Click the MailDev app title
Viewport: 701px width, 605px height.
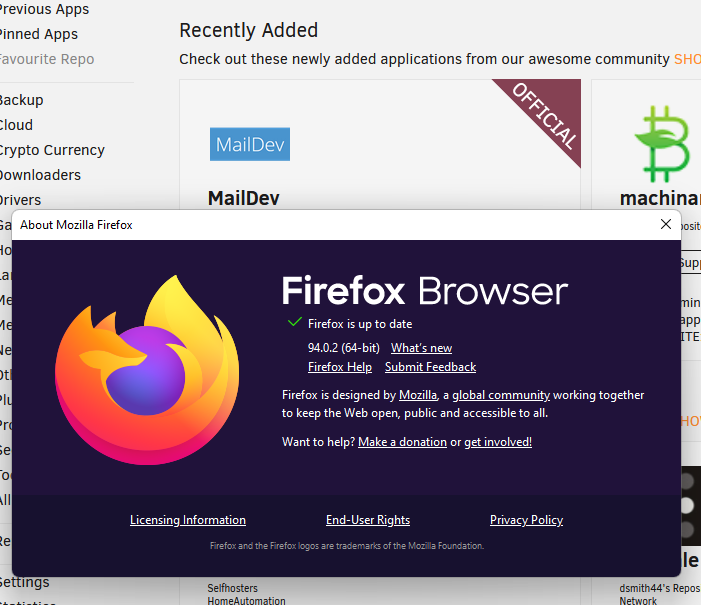(244, 198)
